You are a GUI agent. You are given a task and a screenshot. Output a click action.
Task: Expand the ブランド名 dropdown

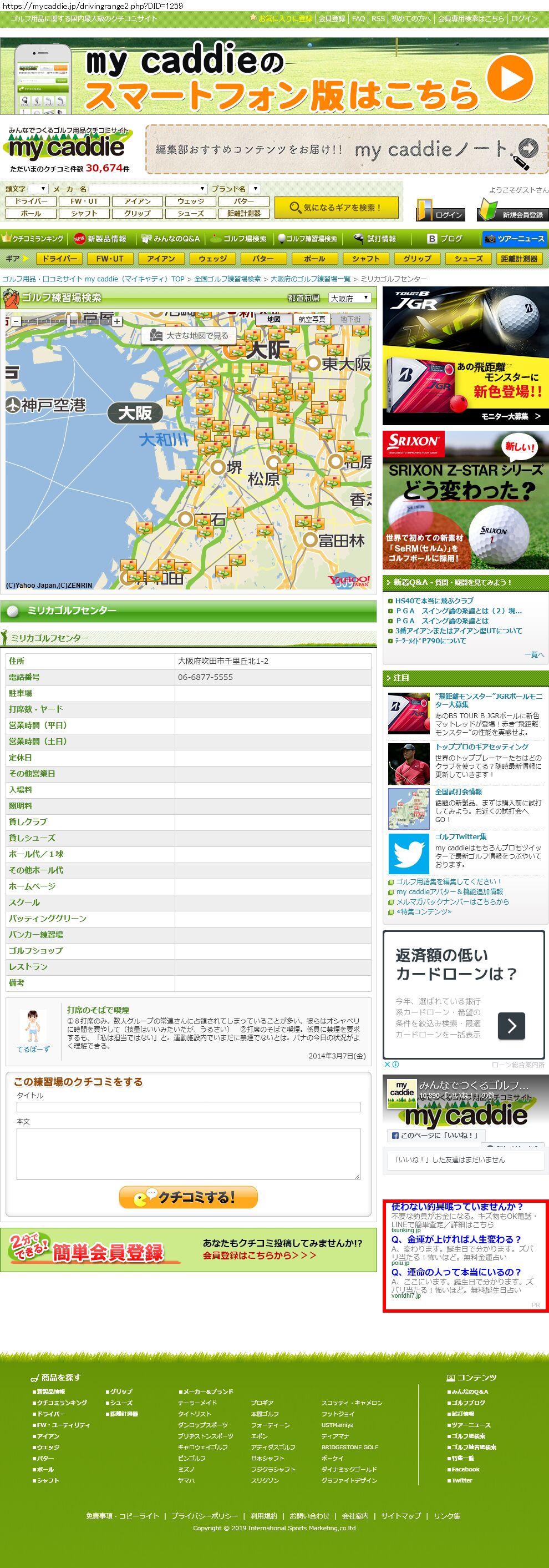coord(255,189)
